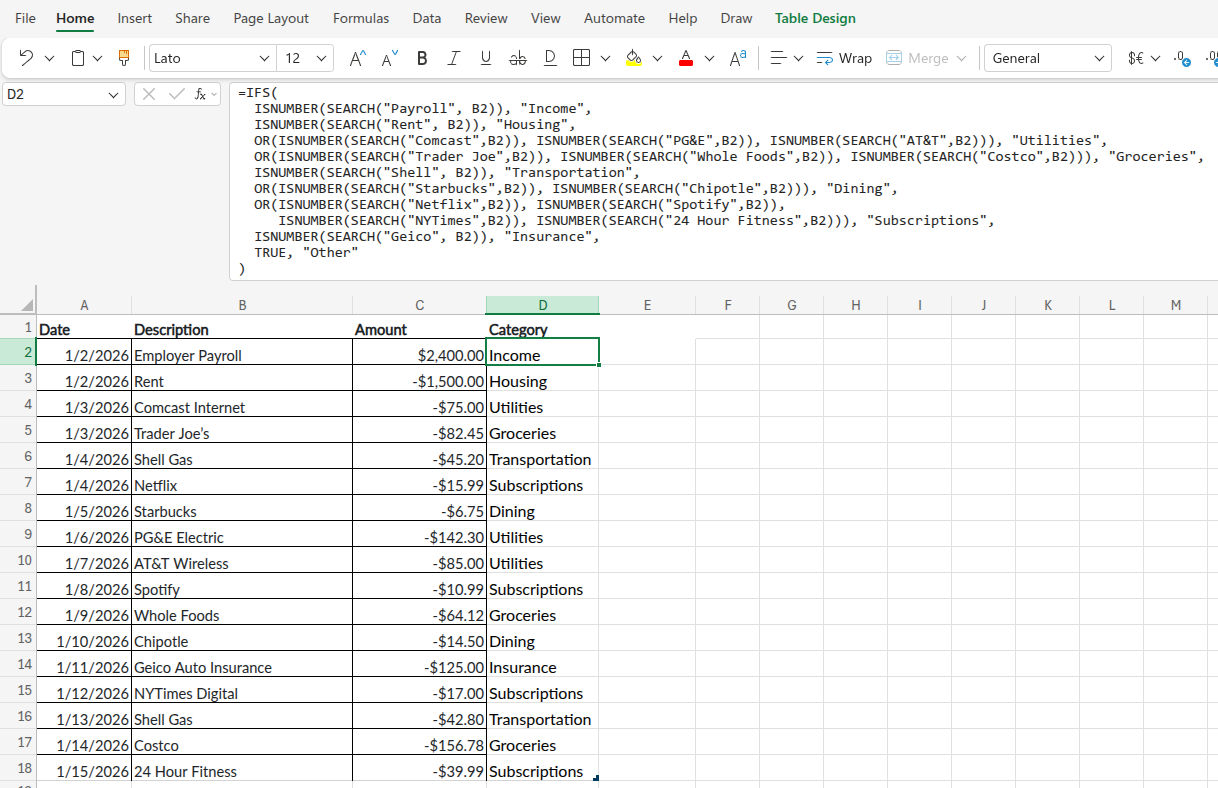Expand the font color palette arrow
This screenshot has height=788, width=1218.
[x=709, y=58]
